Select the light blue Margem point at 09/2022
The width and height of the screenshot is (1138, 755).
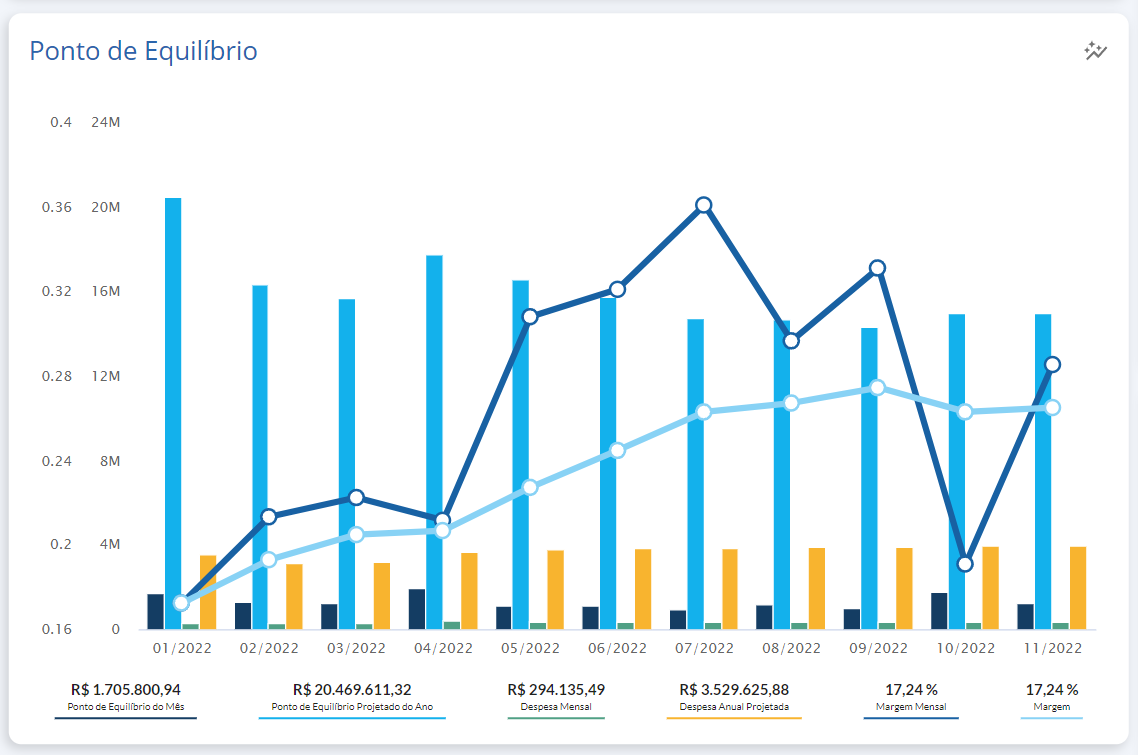[877, 388]
